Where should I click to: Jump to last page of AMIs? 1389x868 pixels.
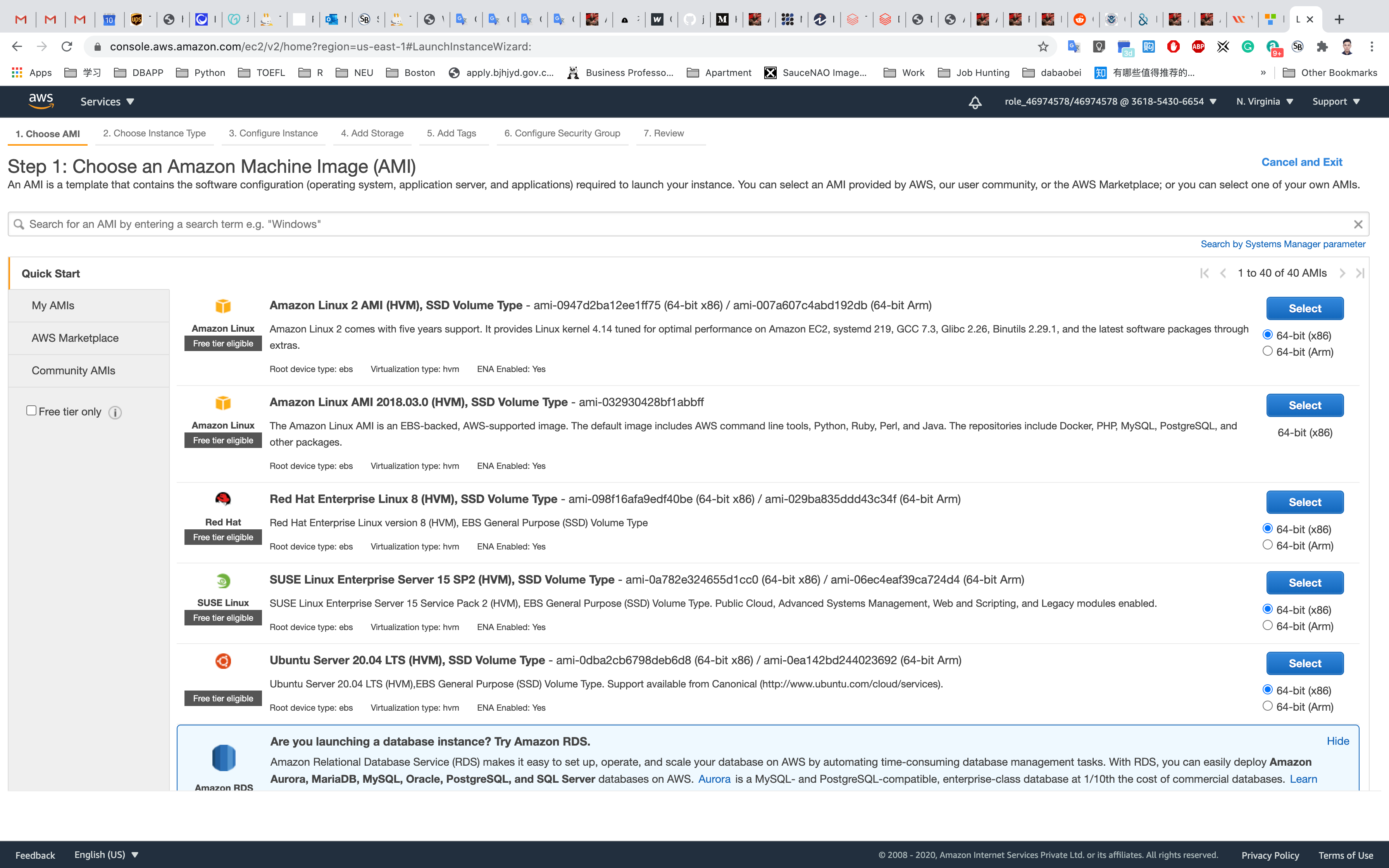click(x=1360, y=273)
